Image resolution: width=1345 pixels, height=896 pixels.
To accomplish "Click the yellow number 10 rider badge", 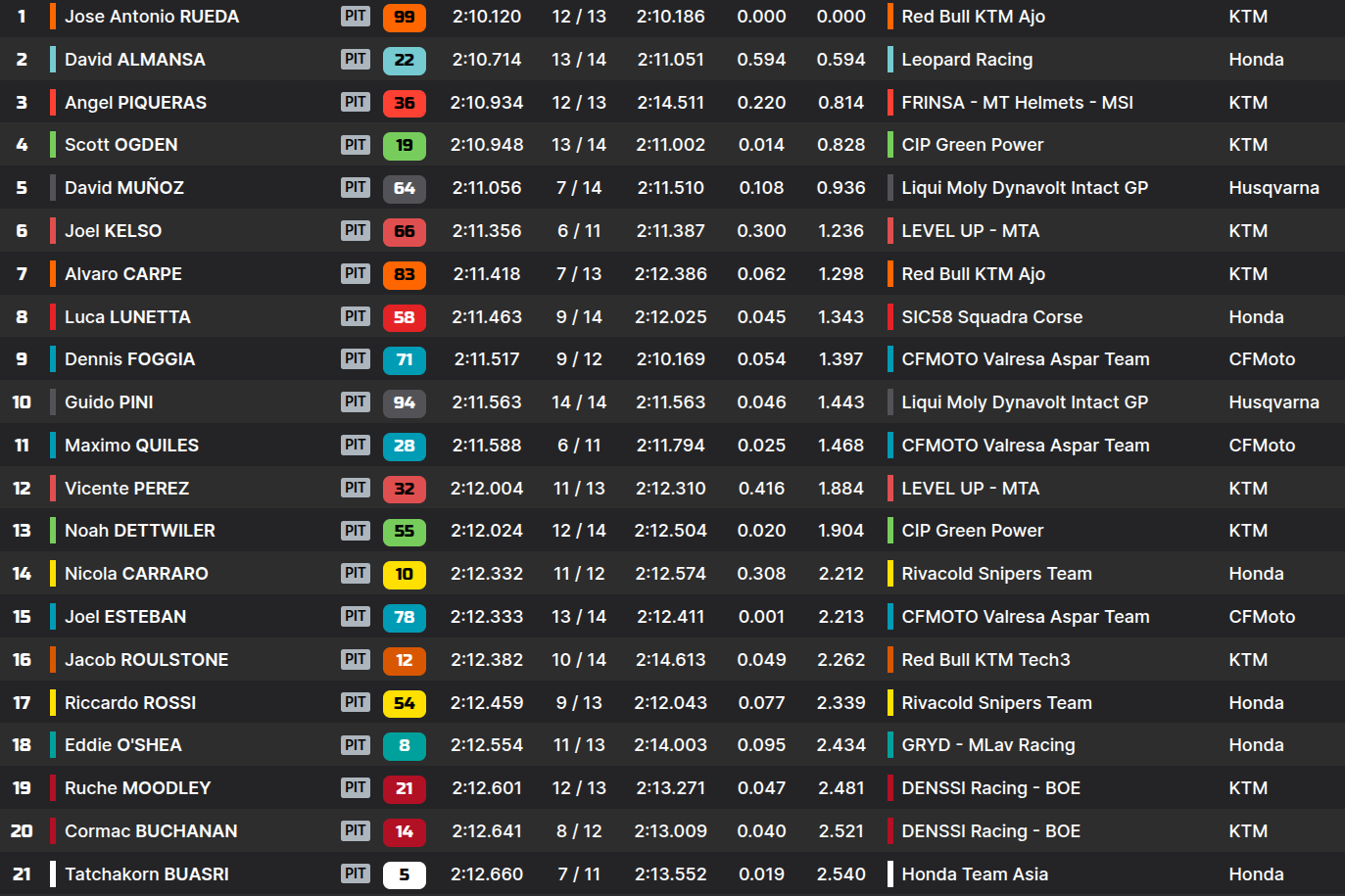I will click(404, 574).
